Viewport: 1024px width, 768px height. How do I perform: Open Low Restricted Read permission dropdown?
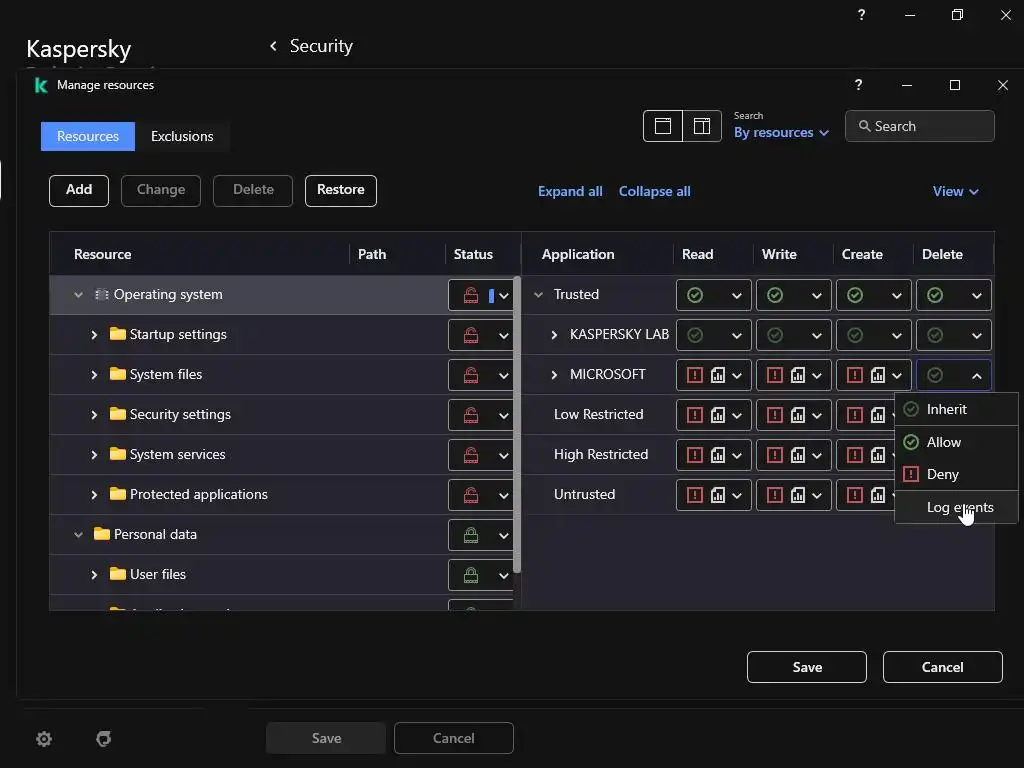(737, 415)
